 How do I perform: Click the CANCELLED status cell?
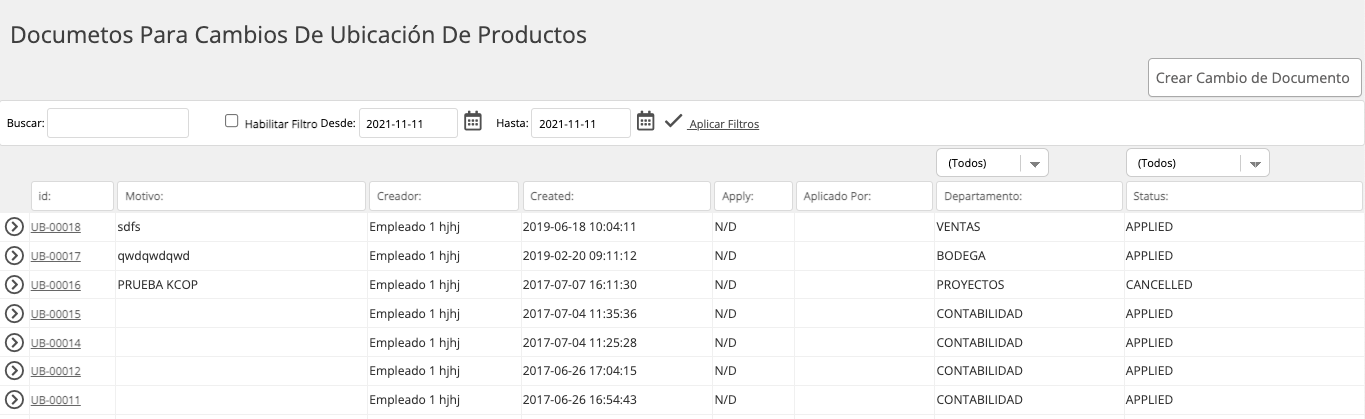click(x=1159, y=285)
